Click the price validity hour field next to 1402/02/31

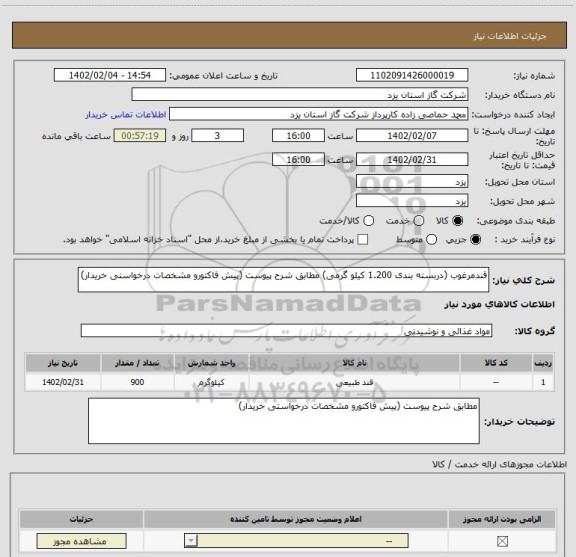click(x=298, y=159)
